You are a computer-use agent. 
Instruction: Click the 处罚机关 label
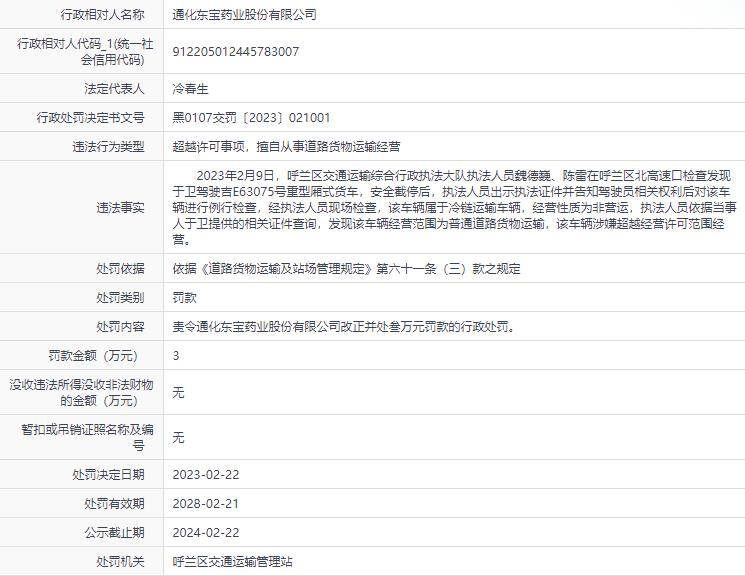click(x=120, y=562)
